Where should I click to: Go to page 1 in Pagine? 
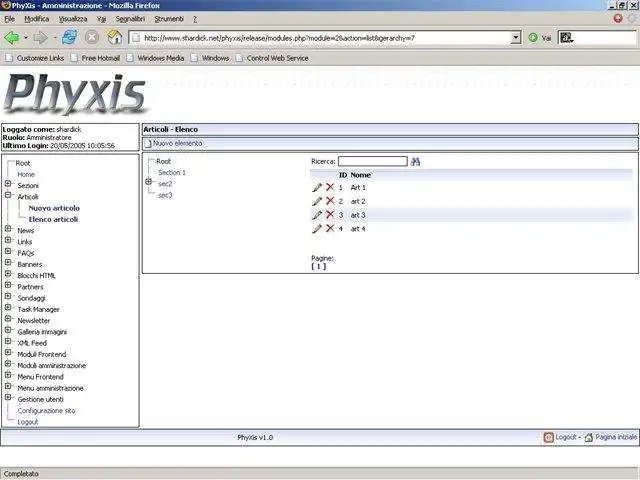(319, 266)
